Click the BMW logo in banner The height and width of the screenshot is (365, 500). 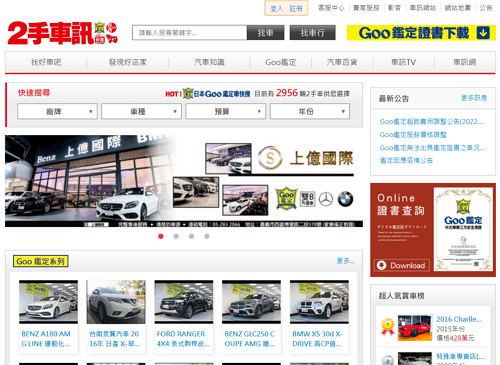coord(345,199)
